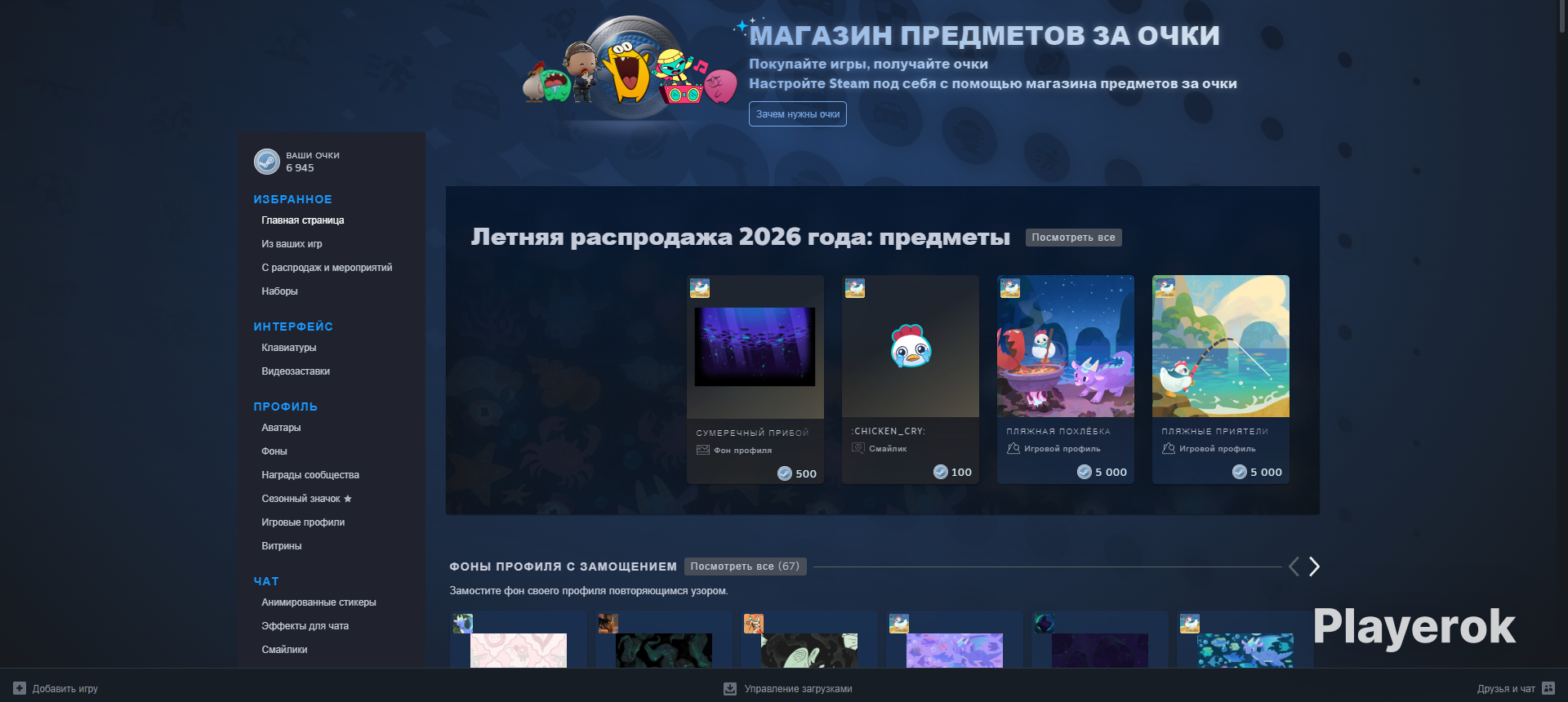Screen dimensions: 1568x702
Task: Open Аватары under Профиль
Action: (x=281, y=428)
